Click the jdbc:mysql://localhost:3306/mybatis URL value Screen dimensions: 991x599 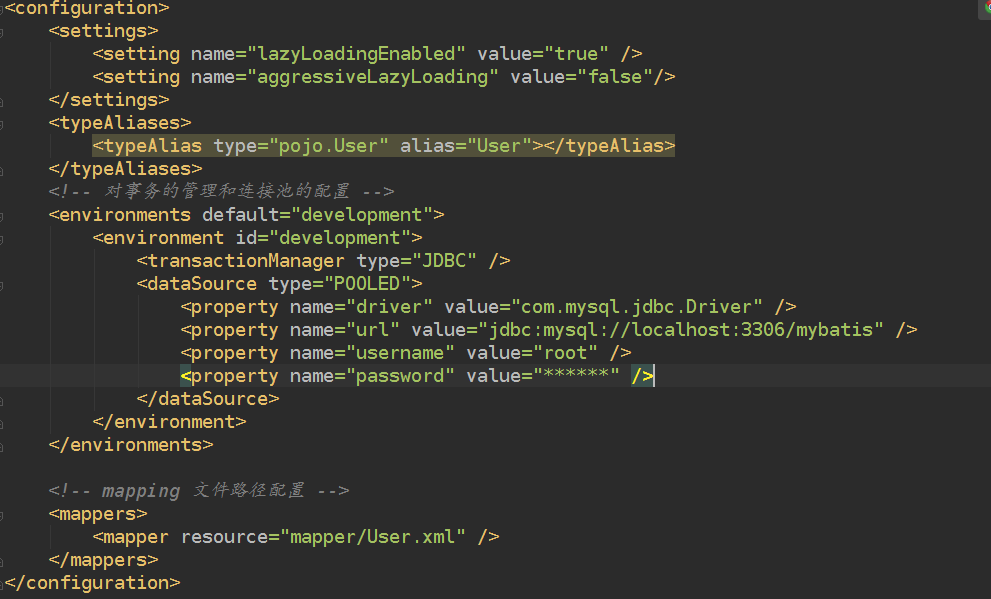click(681, 330)
